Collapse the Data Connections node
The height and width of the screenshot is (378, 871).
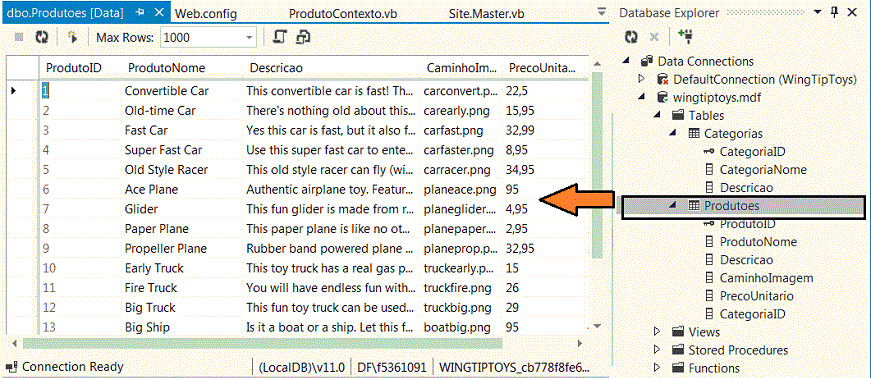(x=627, y=61)
